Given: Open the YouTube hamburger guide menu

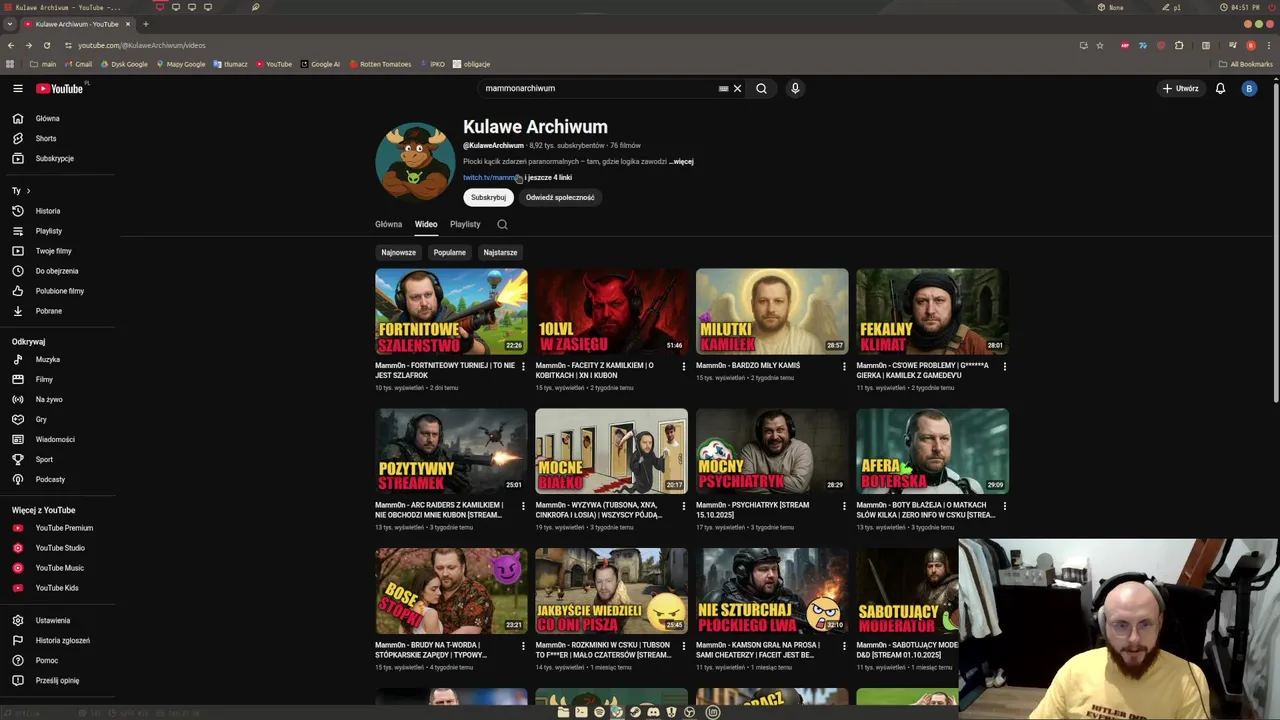Looking at the screenshot, I should point(17,88).
